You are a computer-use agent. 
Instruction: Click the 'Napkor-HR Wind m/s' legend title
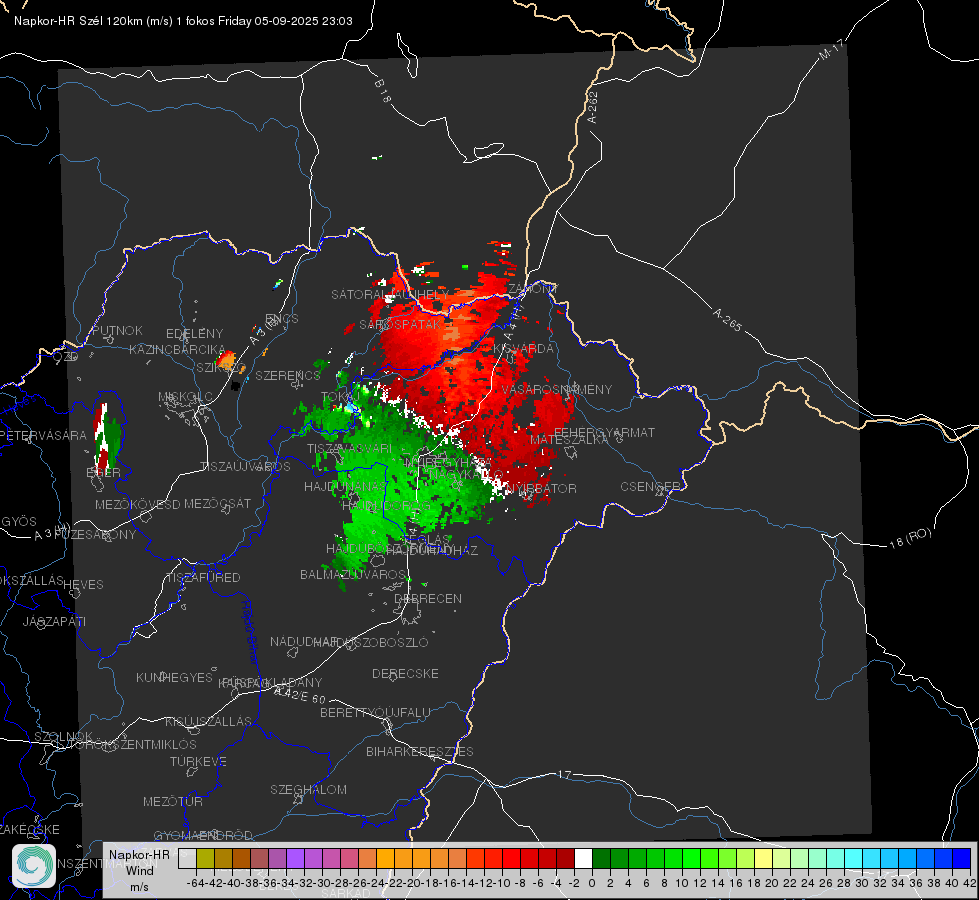[x=139, y=870]
